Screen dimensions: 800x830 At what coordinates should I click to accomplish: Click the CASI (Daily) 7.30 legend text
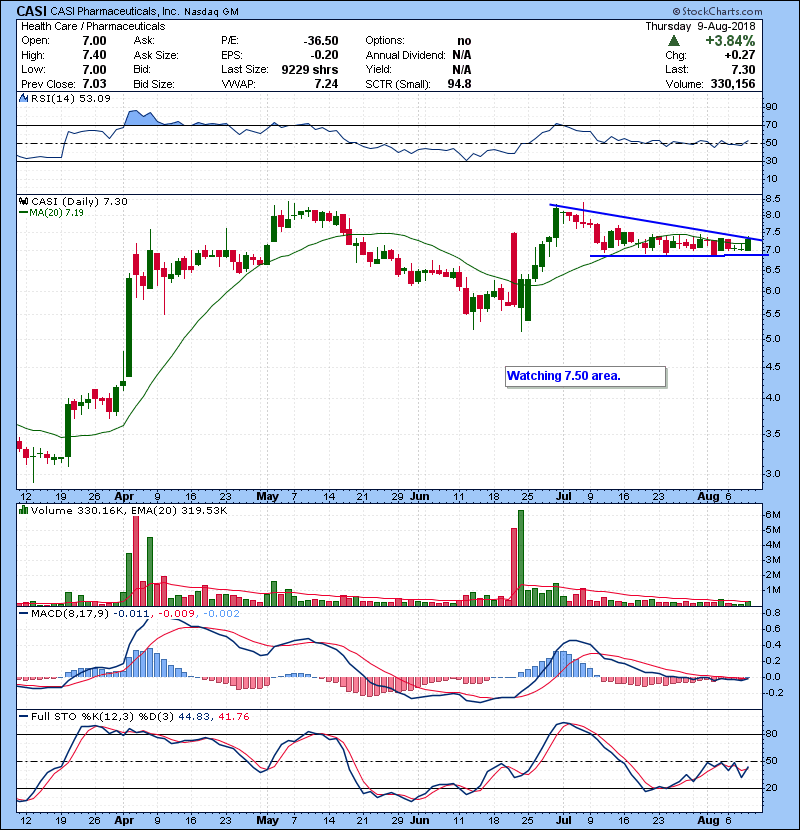coord(79,202)
